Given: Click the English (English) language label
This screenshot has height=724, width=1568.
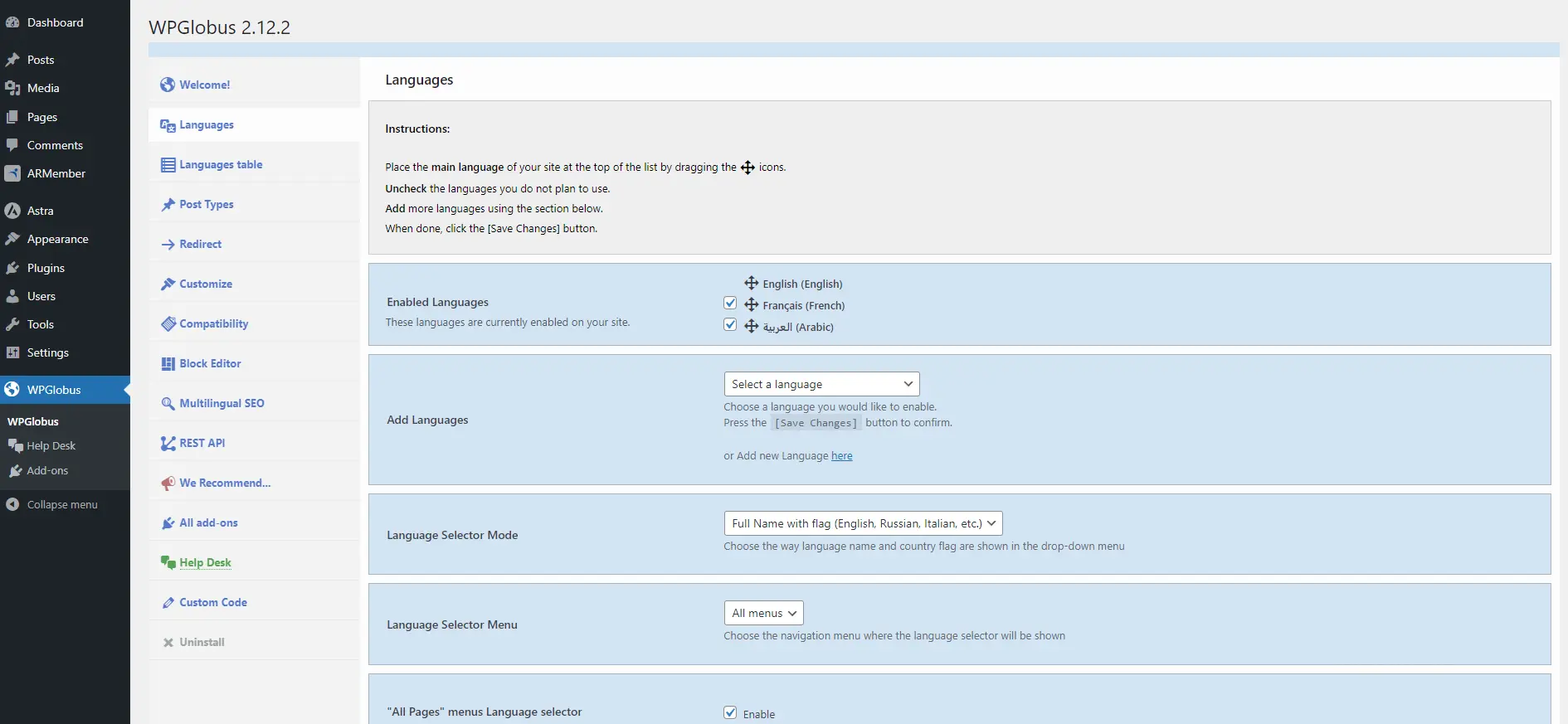Looking at the screenshot, I should coord(802,284).
